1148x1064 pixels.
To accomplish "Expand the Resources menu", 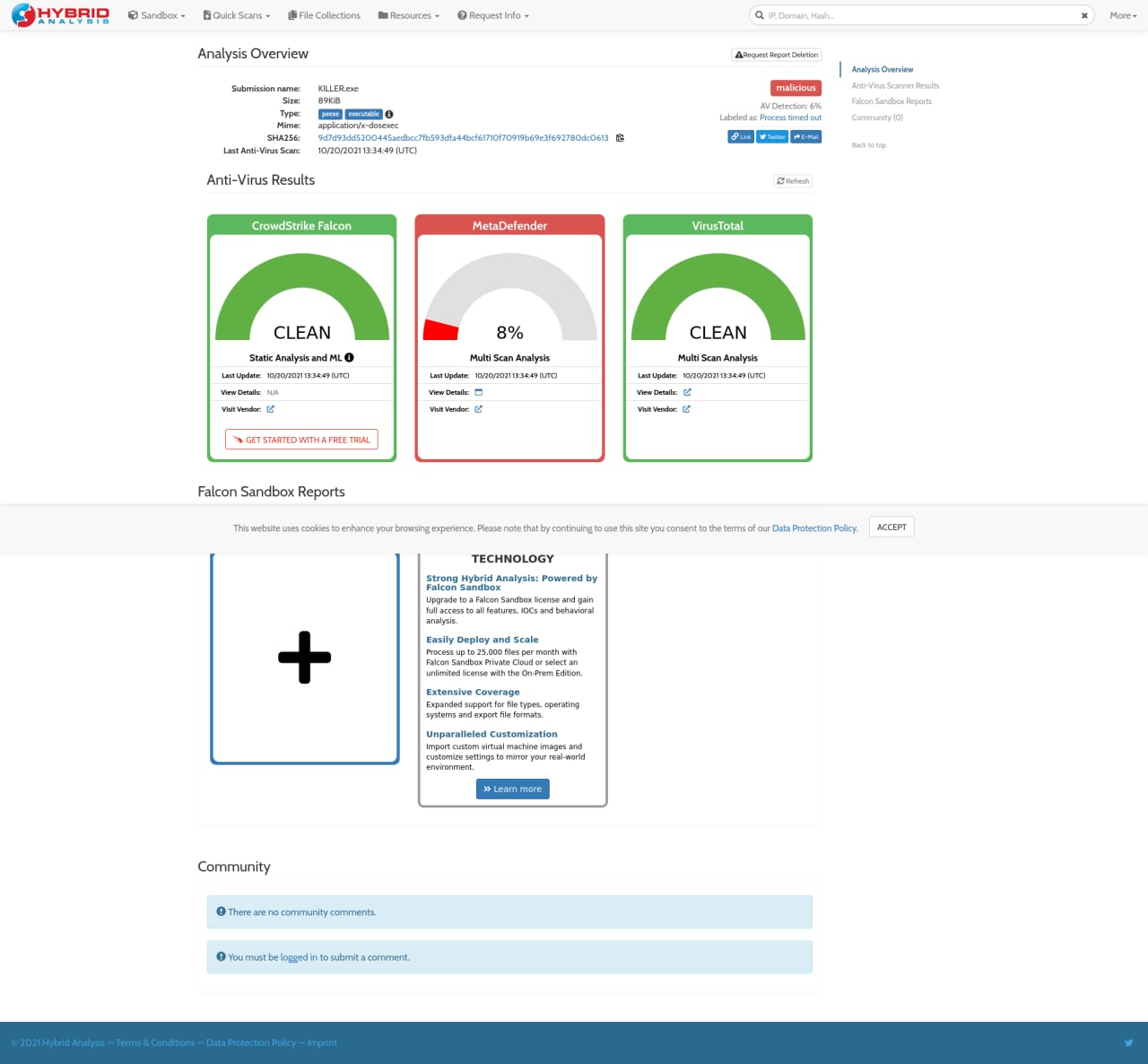I will tap(409, 15).
